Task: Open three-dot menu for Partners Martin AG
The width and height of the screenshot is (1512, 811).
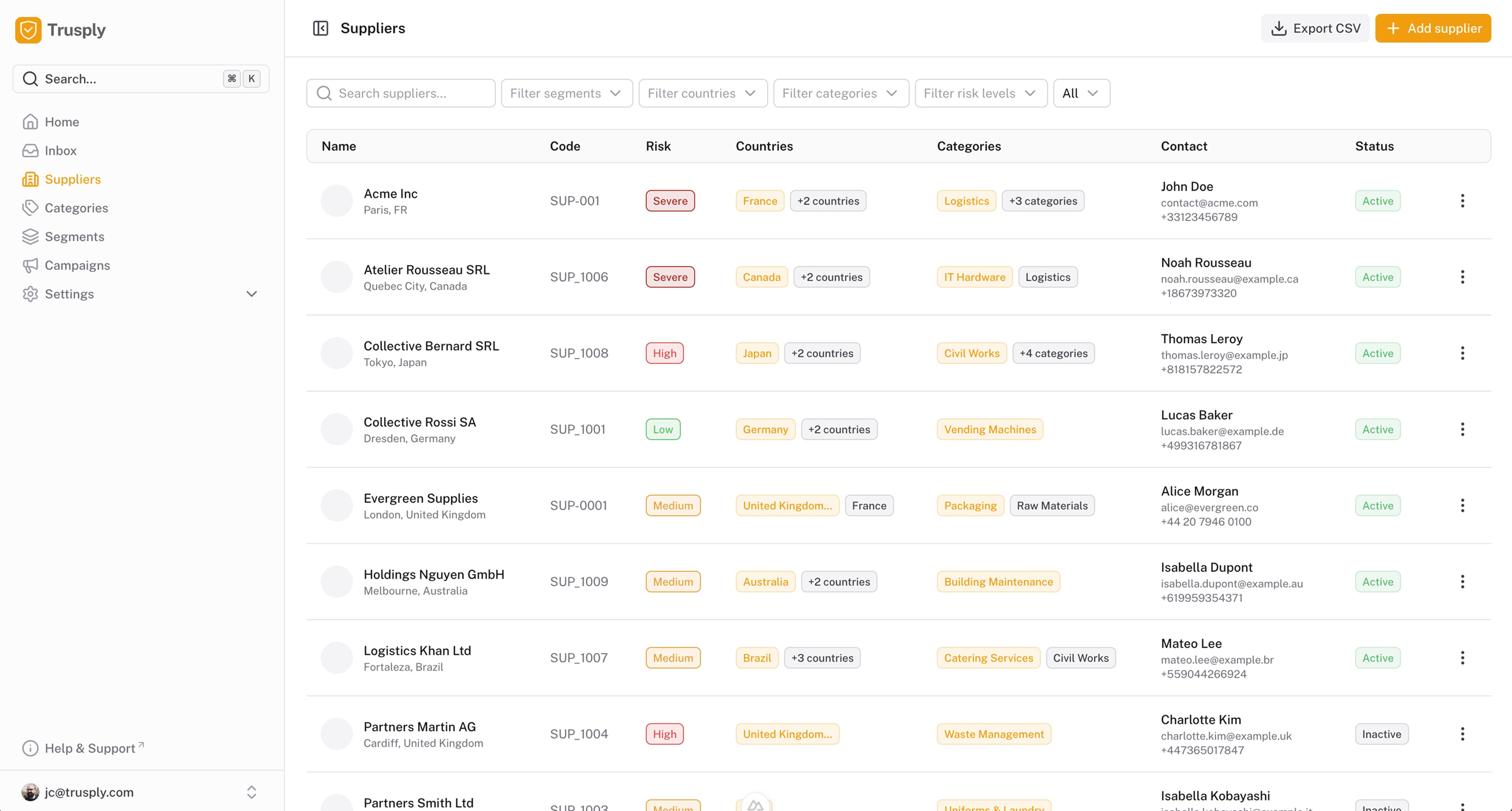Action: pos(1462,734)
